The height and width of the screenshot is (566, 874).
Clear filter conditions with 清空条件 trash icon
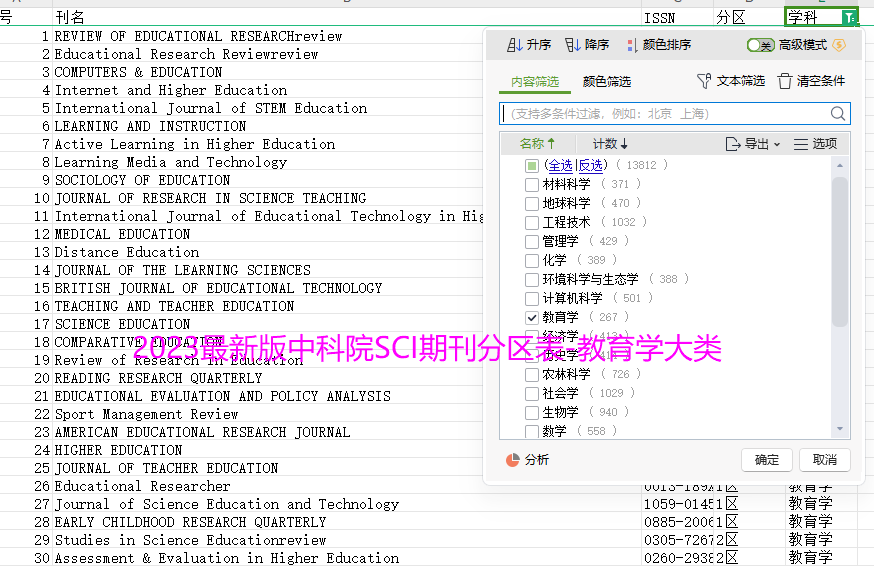pyautogui.click(x=785, y=81)
